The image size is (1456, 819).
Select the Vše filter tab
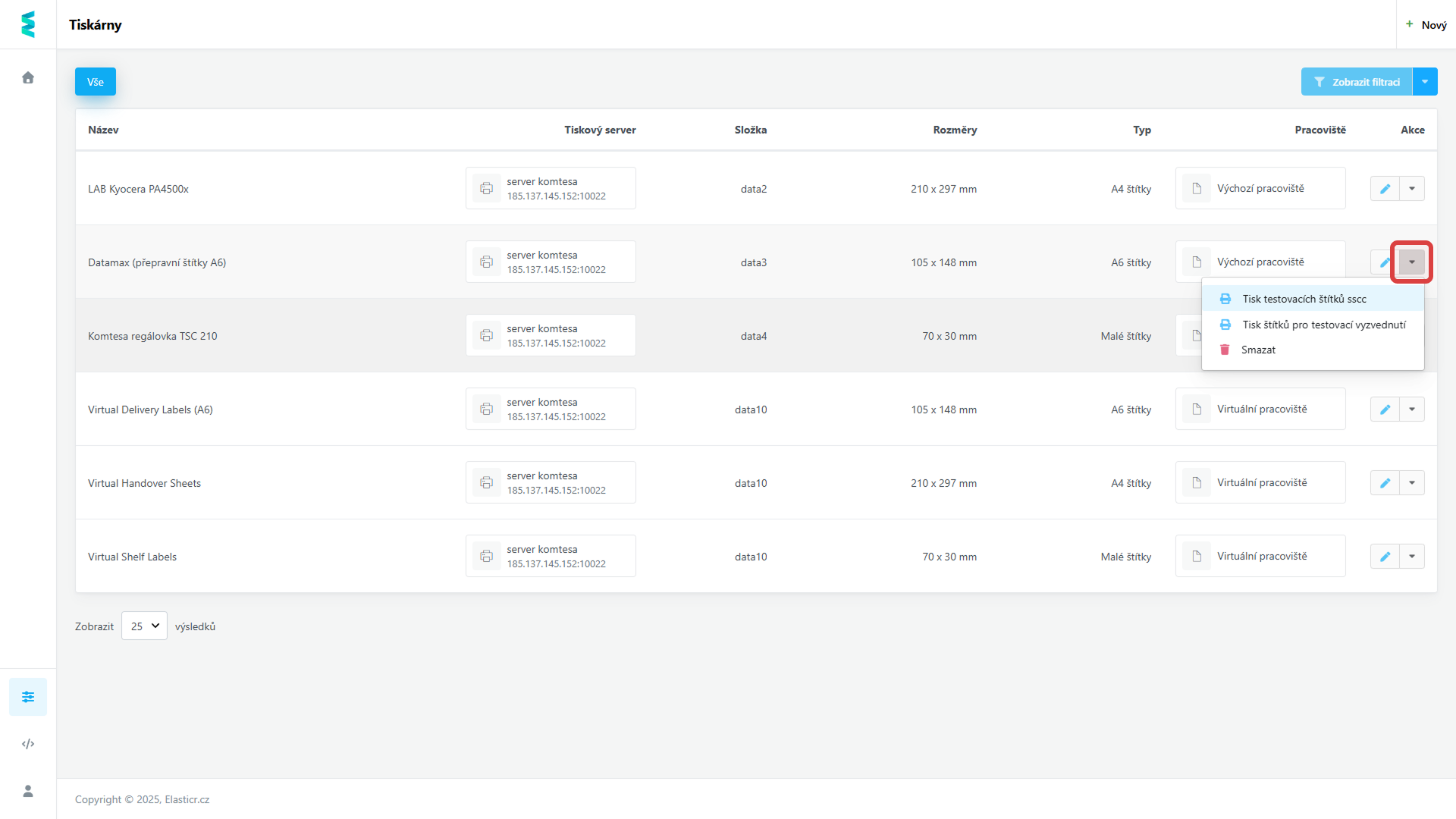pyautogui.click(x=96, y=82)
